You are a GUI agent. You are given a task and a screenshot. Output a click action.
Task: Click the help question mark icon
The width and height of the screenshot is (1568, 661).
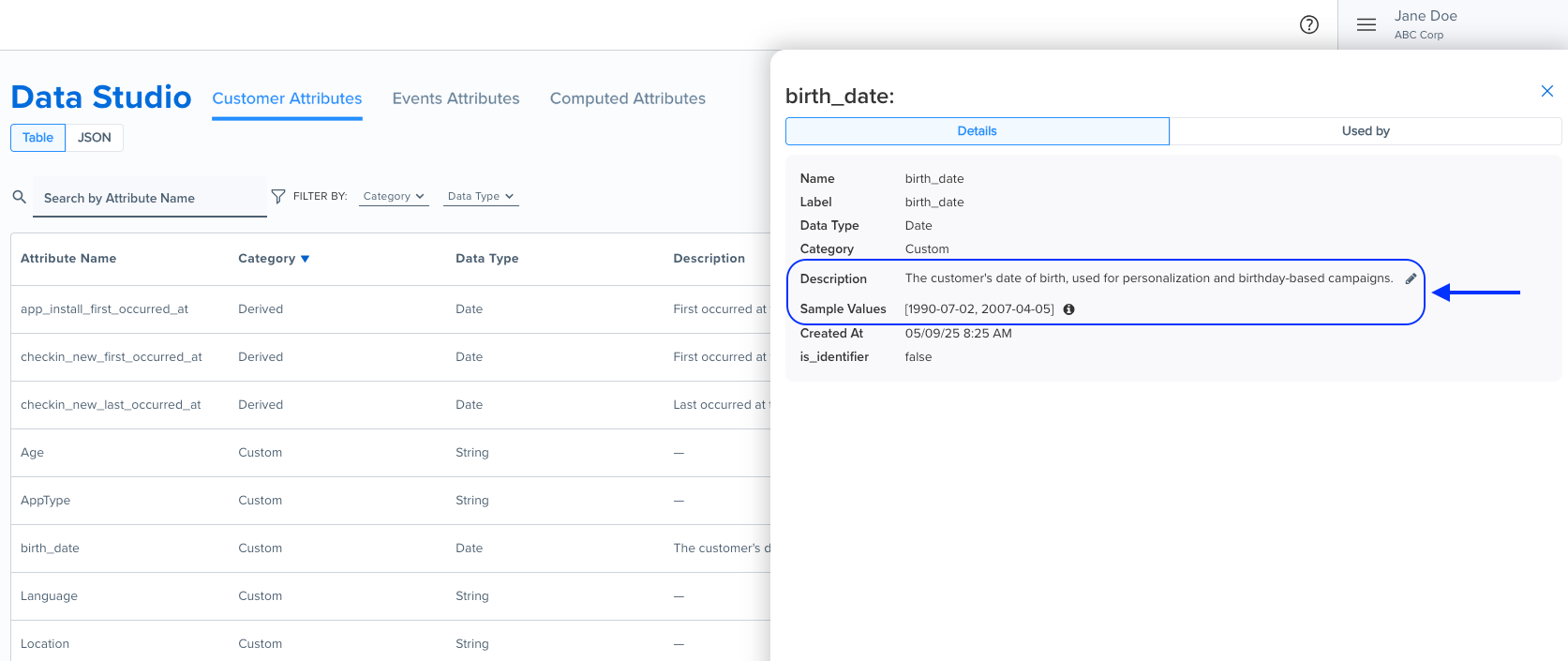point(1309,25)
